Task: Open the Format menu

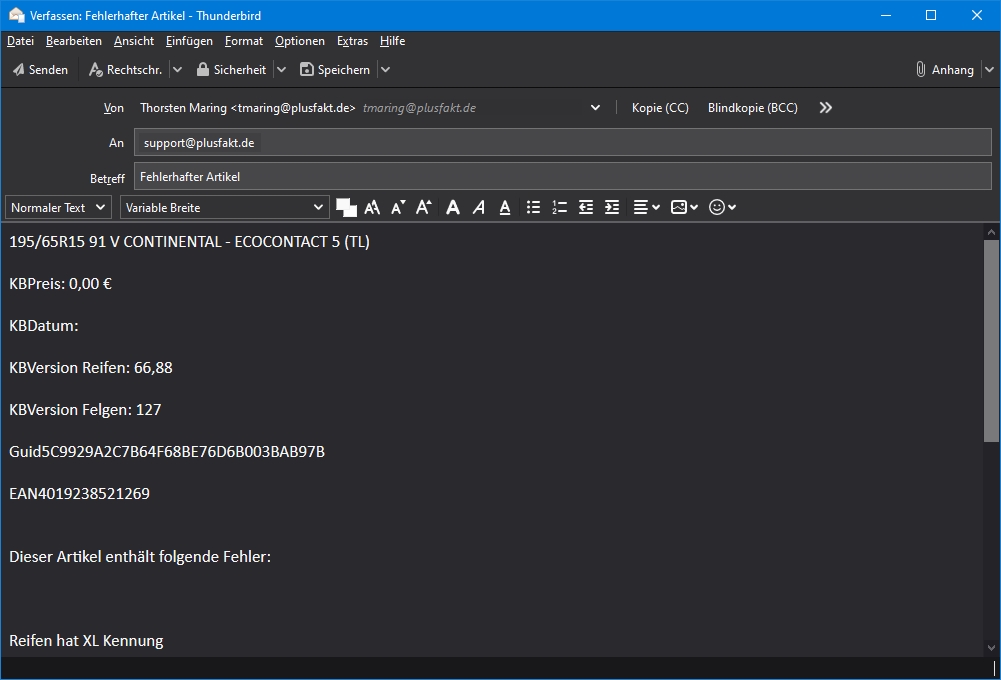Action: 244,41
